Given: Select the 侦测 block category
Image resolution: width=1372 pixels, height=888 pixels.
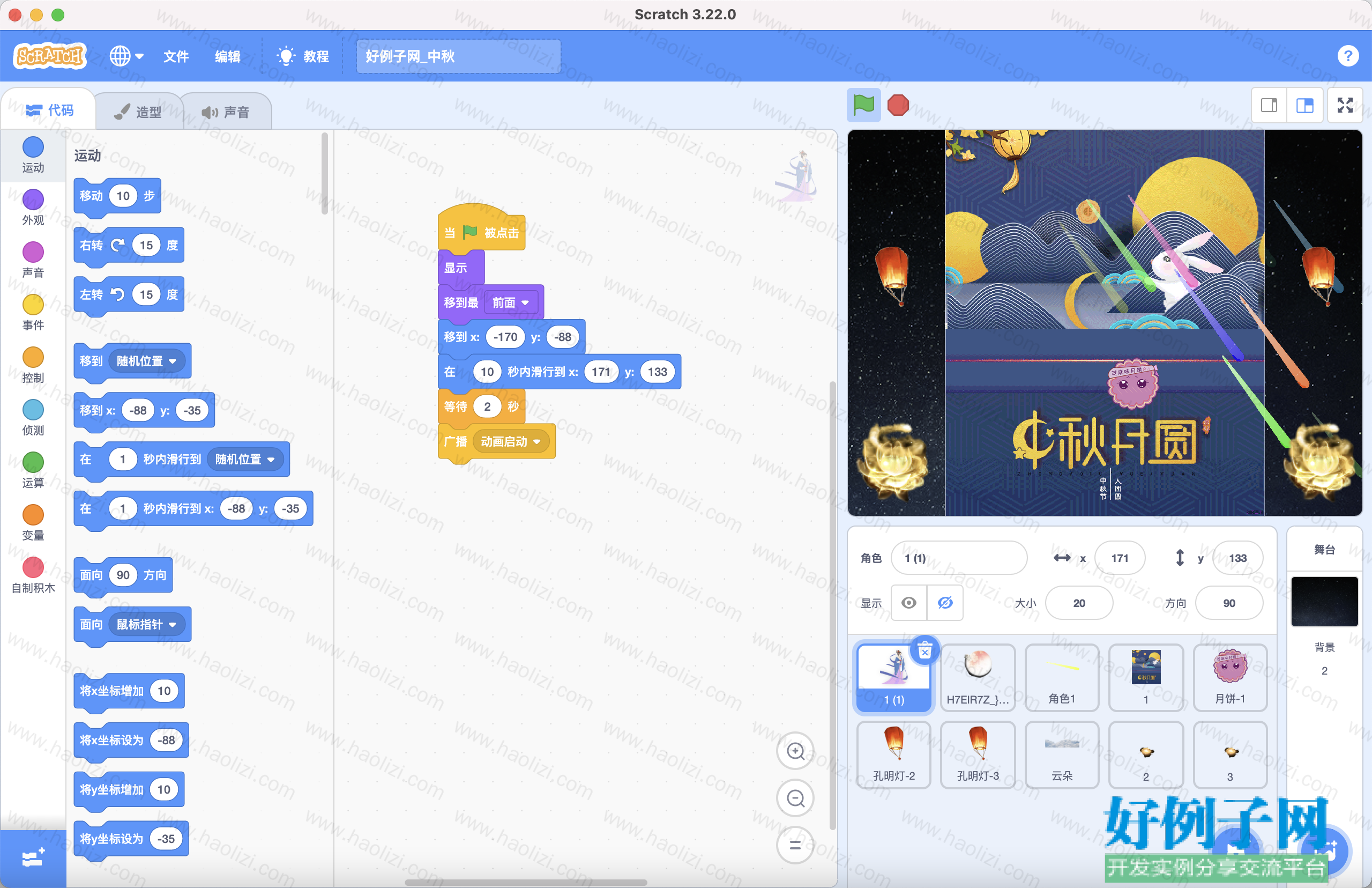Looking at the screenshot, I should (33, 417).
